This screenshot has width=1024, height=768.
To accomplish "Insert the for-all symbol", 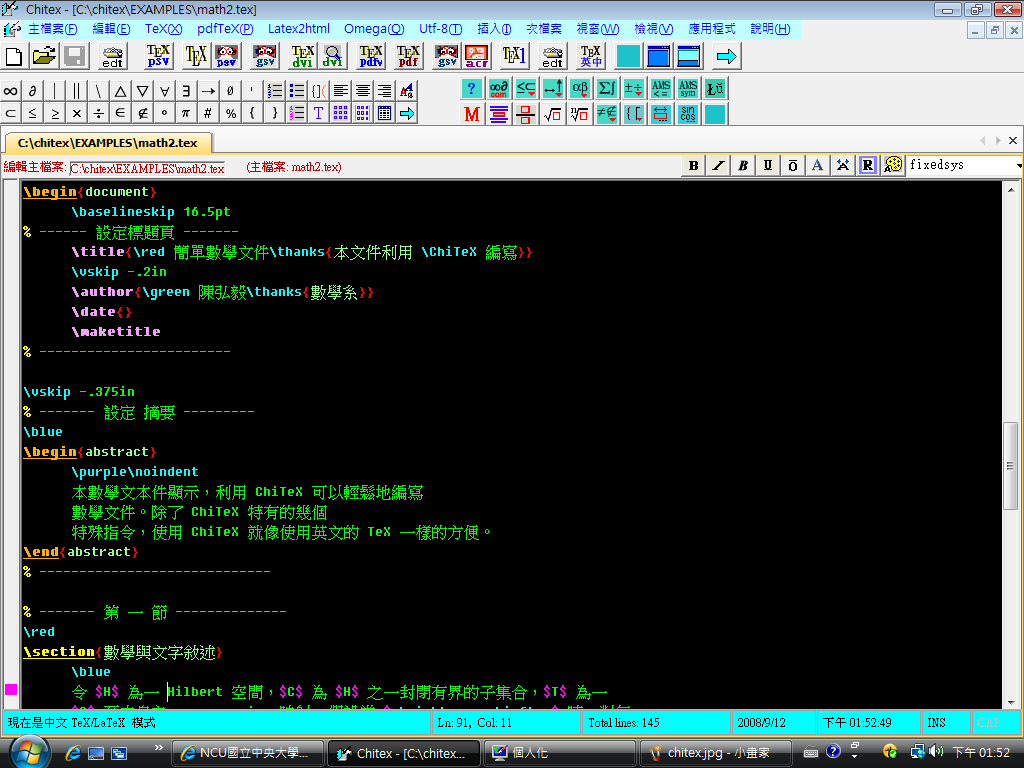I will coord(165,91).
